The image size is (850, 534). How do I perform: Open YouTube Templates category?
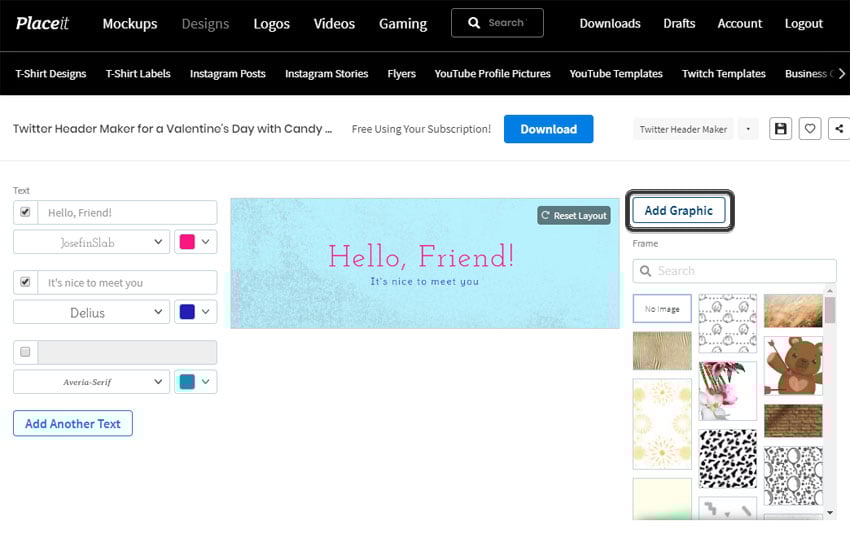click(616, 74)
